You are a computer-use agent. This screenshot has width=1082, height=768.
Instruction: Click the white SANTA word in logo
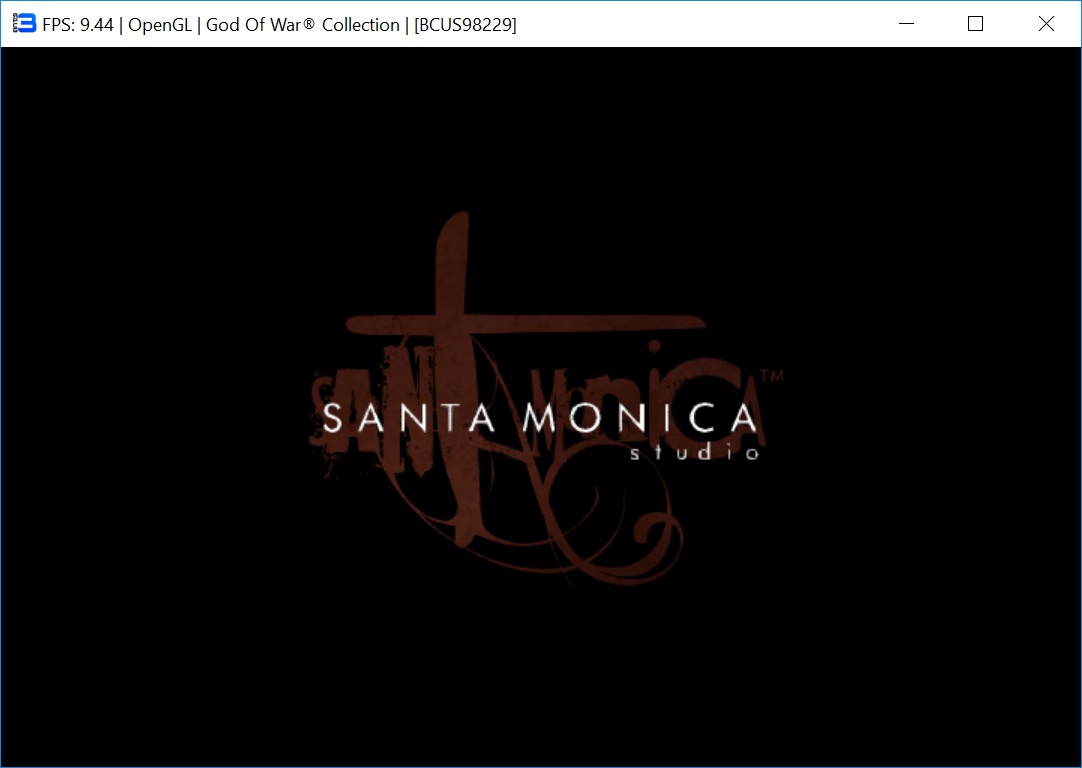(x=408, y=418)
